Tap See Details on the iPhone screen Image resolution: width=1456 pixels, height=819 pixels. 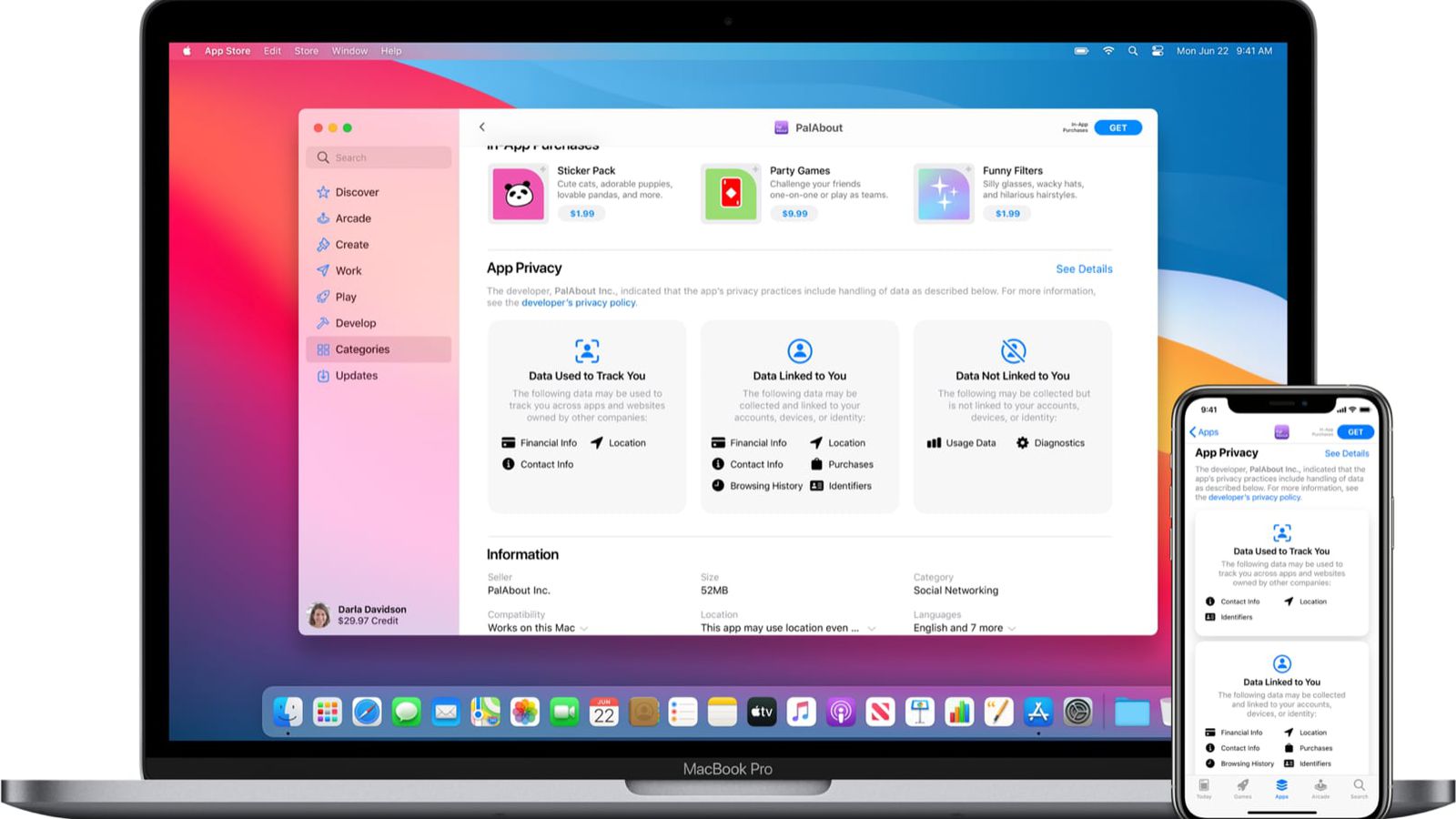1346,453
